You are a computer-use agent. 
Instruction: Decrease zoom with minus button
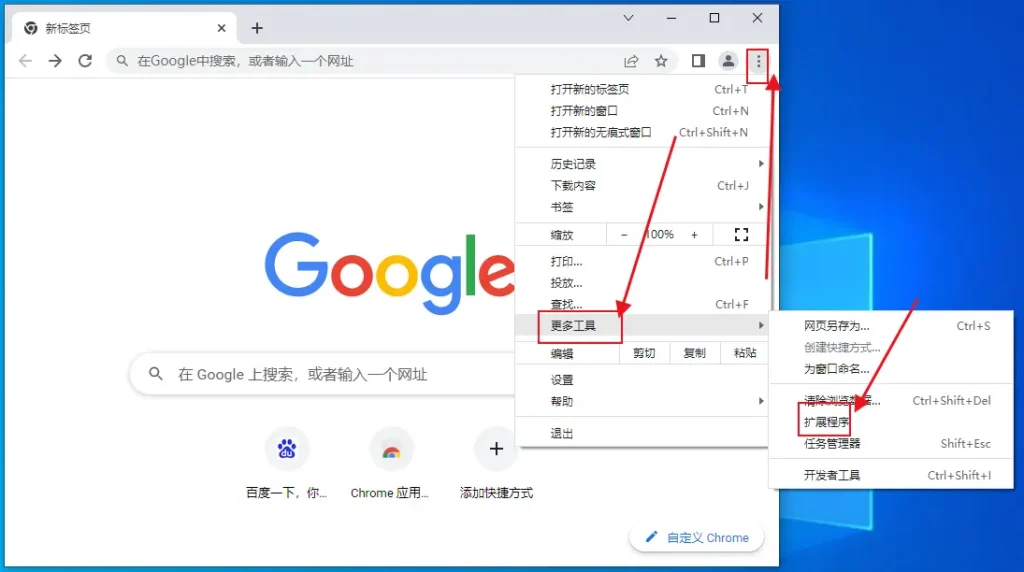click(x=624, y=234)
